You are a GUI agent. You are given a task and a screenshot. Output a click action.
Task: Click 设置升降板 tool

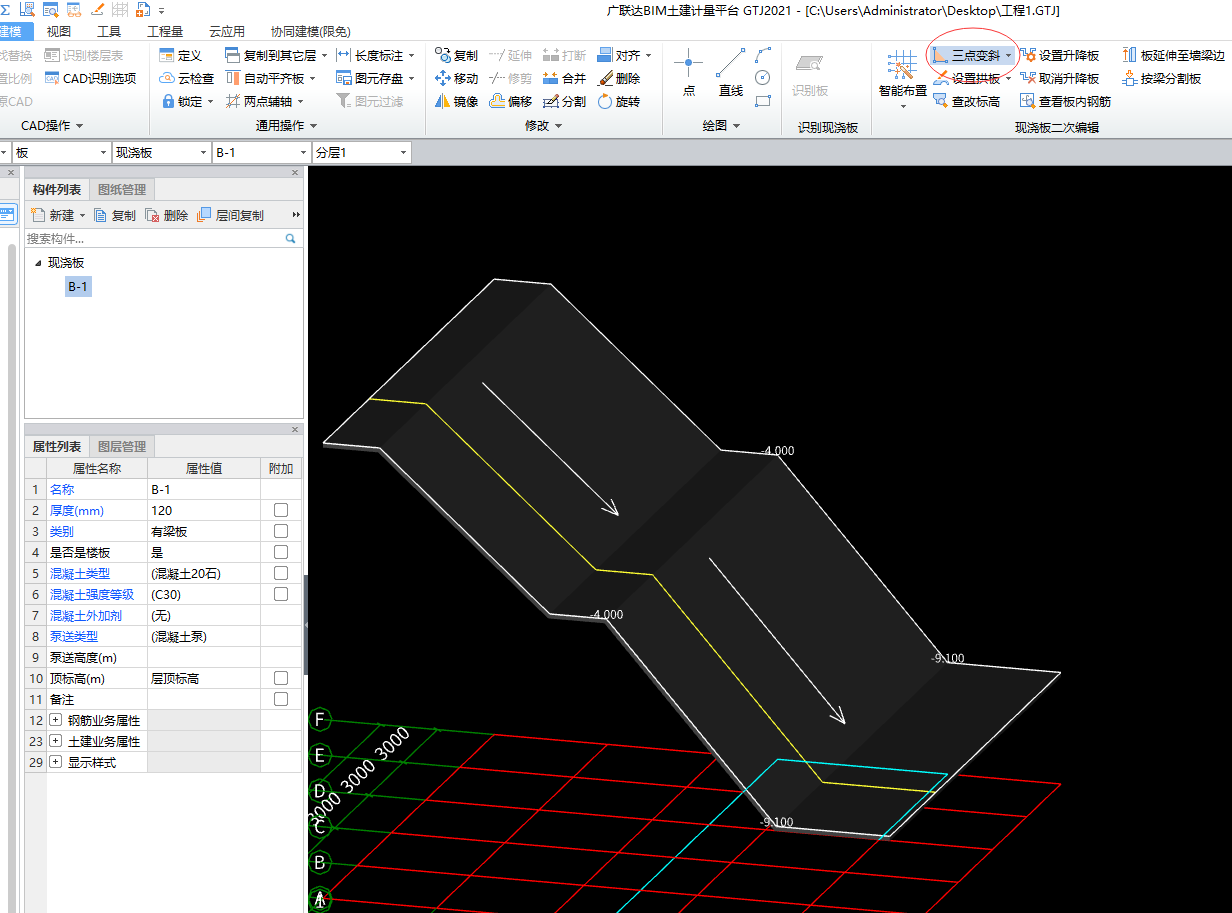coord(1059,55)
